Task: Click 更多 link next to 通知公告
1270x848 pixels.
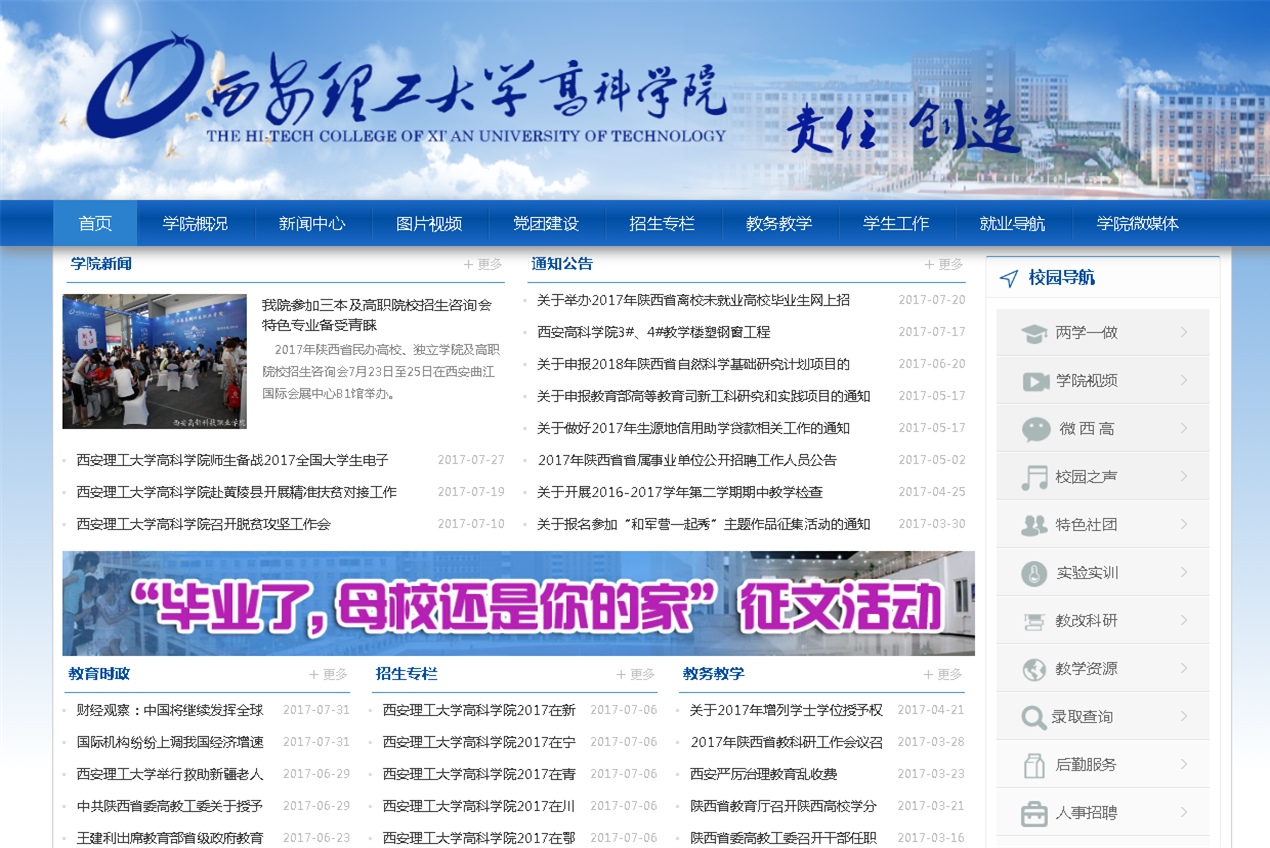Action: (x=944, y=264)
